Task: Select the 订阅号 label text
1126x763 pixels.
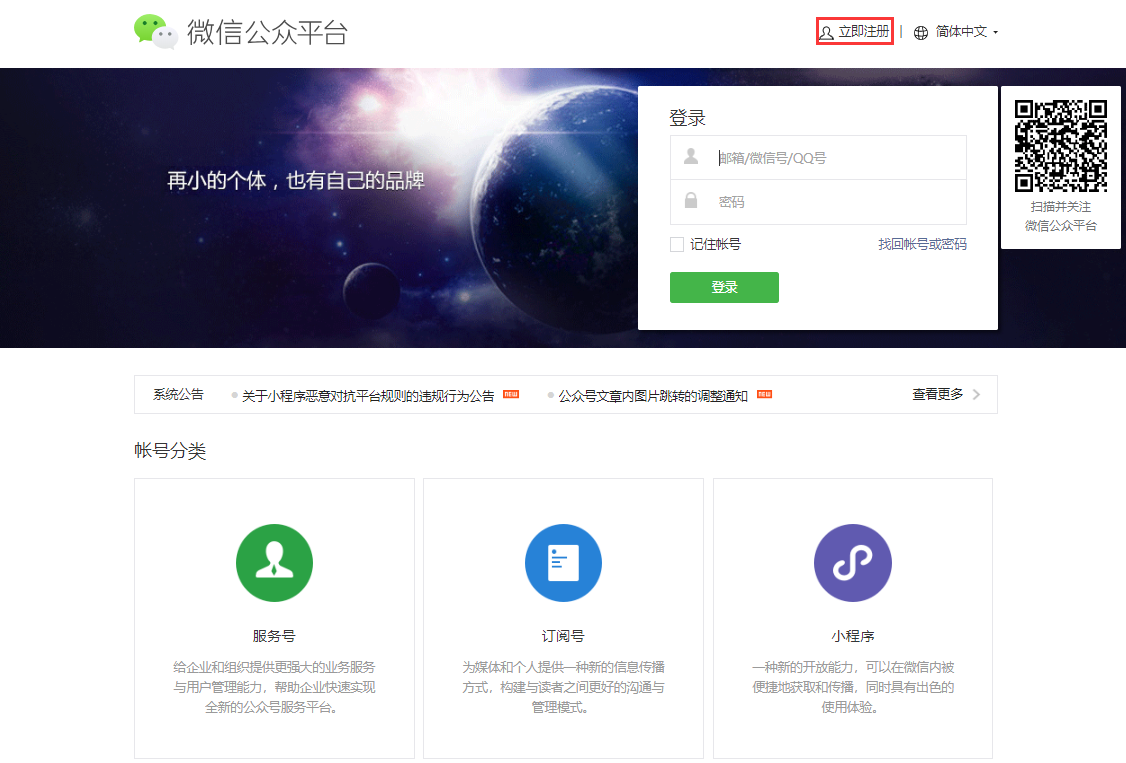Action: [563, 636]
